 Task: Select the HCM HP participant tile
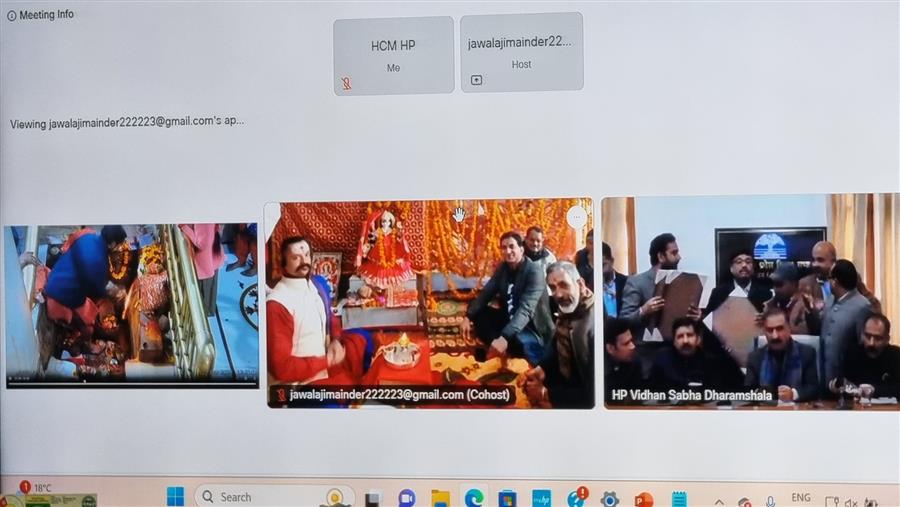click(393, 56)
